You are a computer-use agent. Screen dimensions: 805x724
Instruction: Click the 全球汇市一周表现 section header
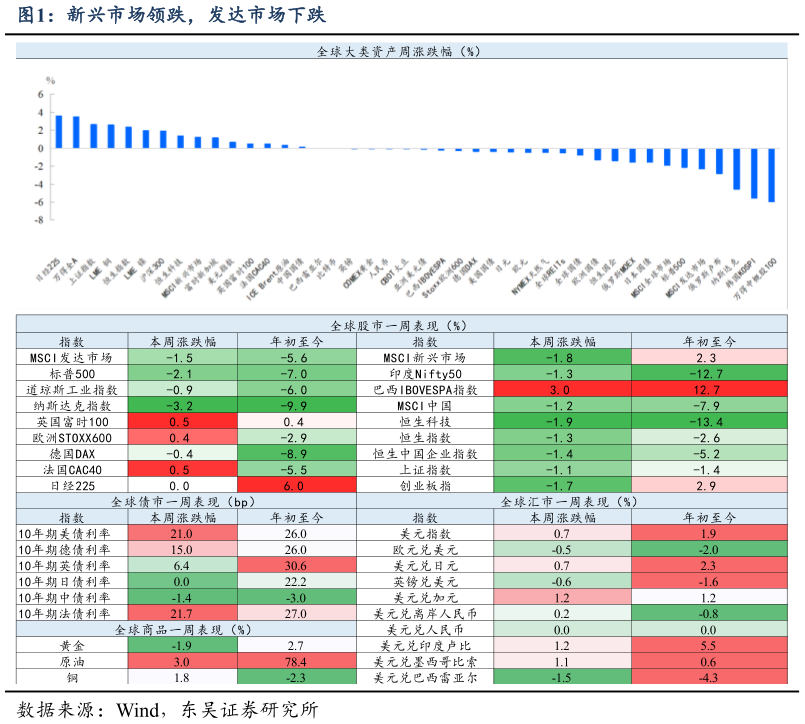[x=568, y=501]
